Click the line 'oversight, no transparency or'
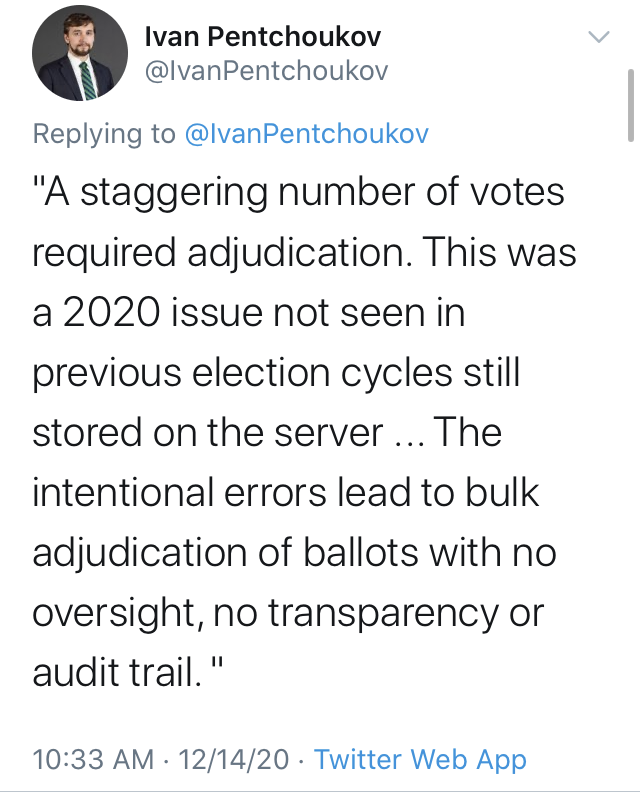Image resolution: width=640 pixels, height=792 pixels. click(288, 613)
